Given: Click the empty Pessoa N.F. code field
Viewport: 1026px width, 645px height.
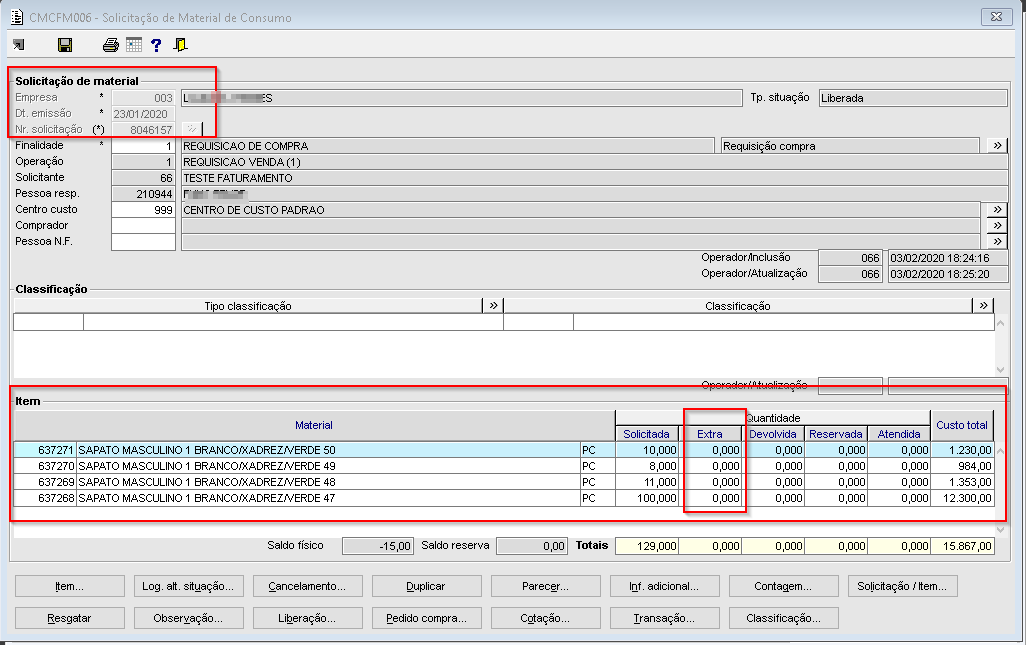Looking at the screenshot, I should (x=143, y=241).
